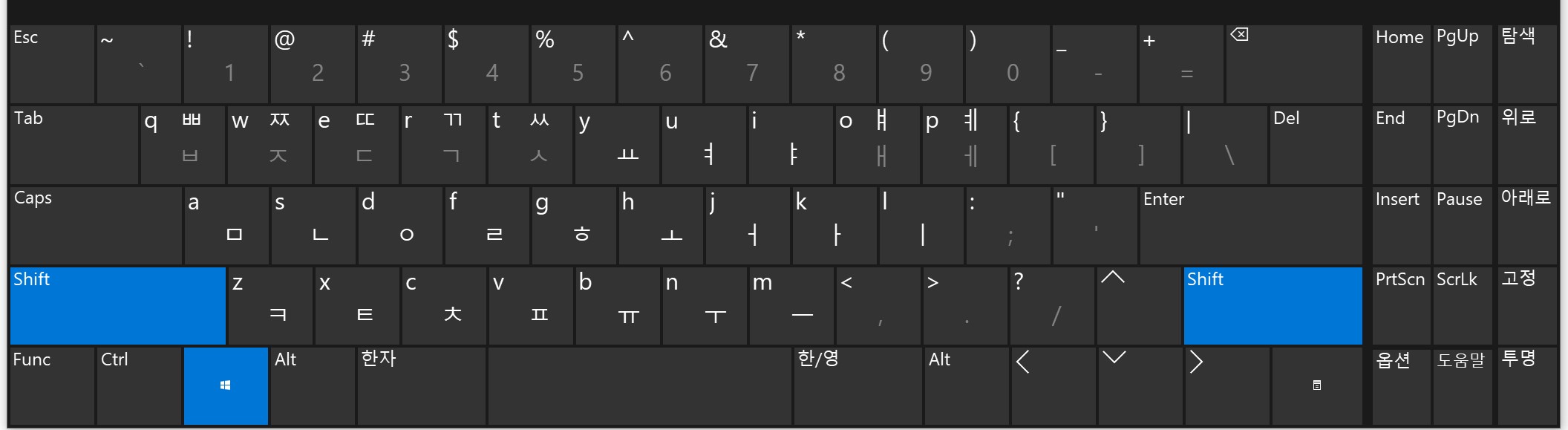Open the 옵션 options key
This screenshot has height=430, width=1568.
coord(1401,386)
